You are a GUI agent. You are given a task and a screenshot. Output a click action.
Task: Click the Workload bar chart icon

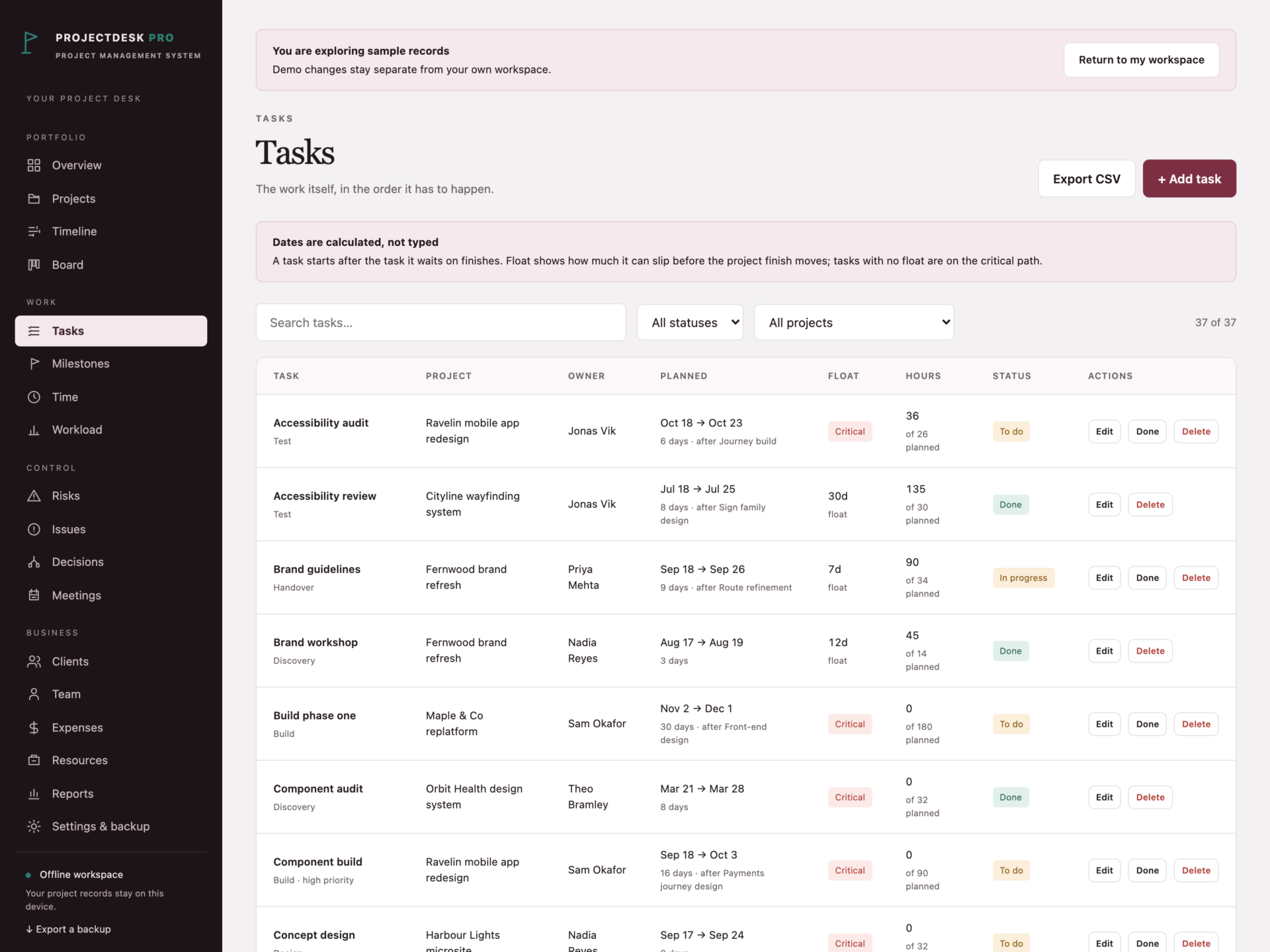pos(34,430)
